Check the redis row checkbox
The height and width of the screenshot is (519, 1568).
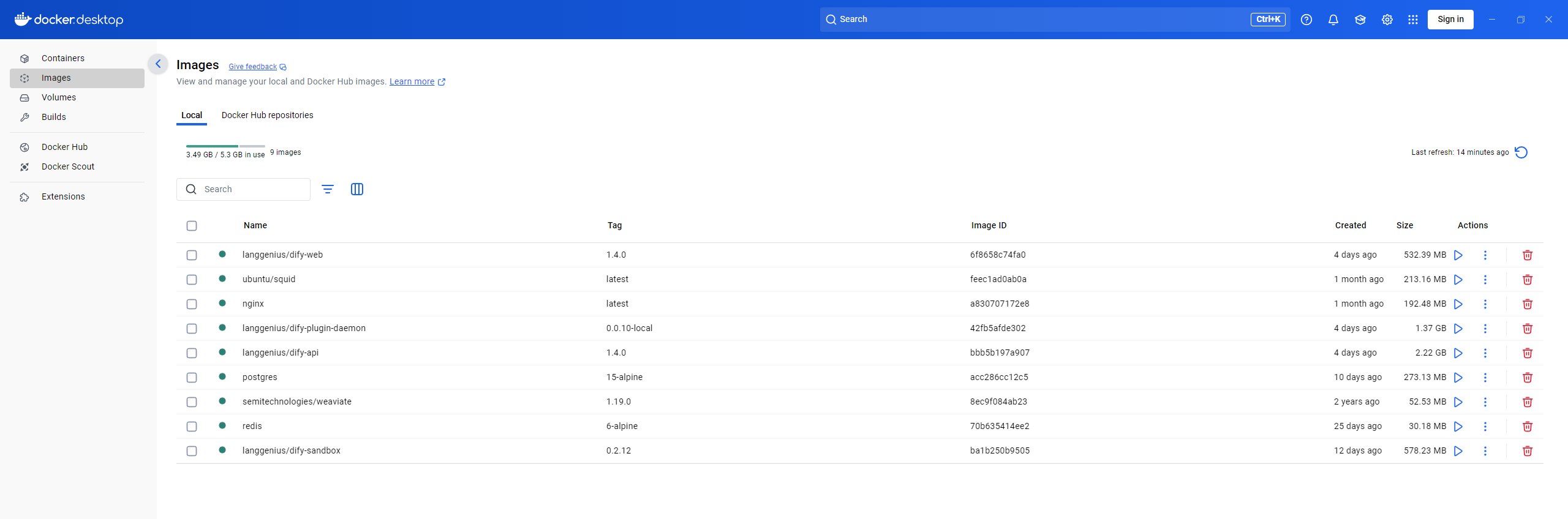(192, 427)
